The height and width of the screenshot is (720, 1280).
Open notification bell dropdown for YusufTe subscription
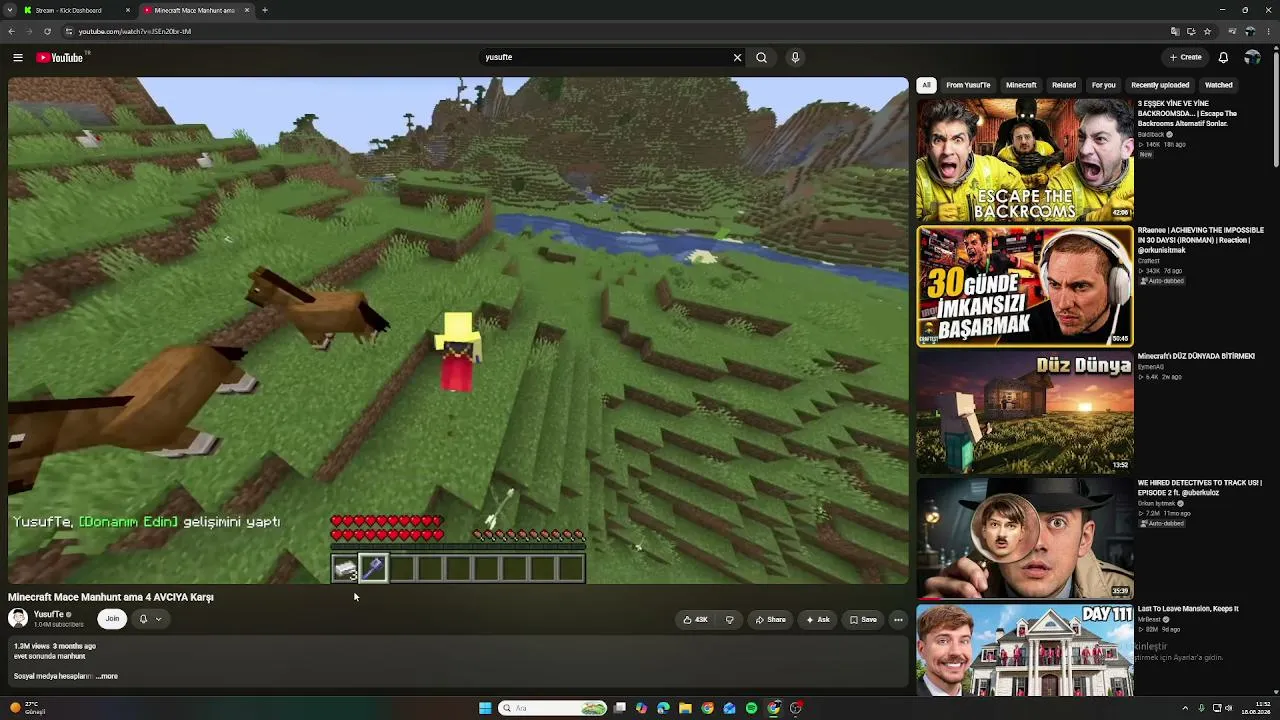click(150, 619)
